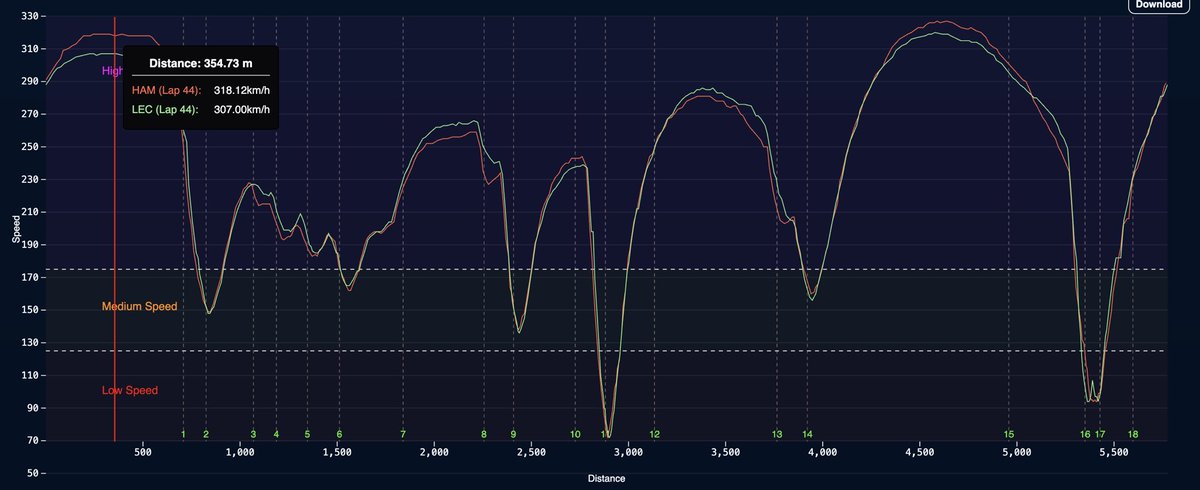1200x490 pixels.
Task: Click the 2,000 distance tick label
Action: [x=434, y=453]
